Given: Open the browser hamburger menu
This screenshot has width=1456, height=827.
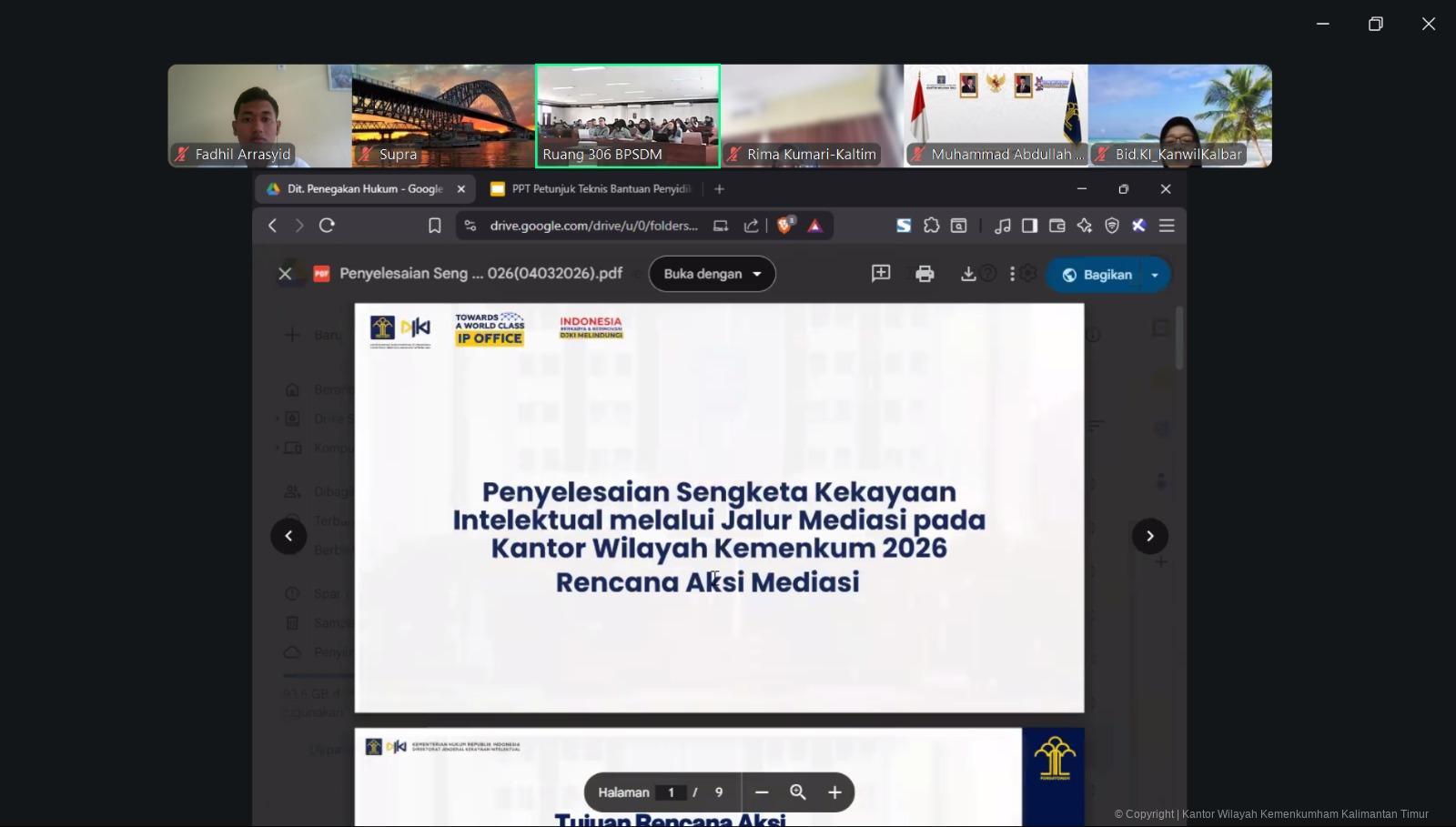Looking at the screenshot, I should [x=1167, y=226].
